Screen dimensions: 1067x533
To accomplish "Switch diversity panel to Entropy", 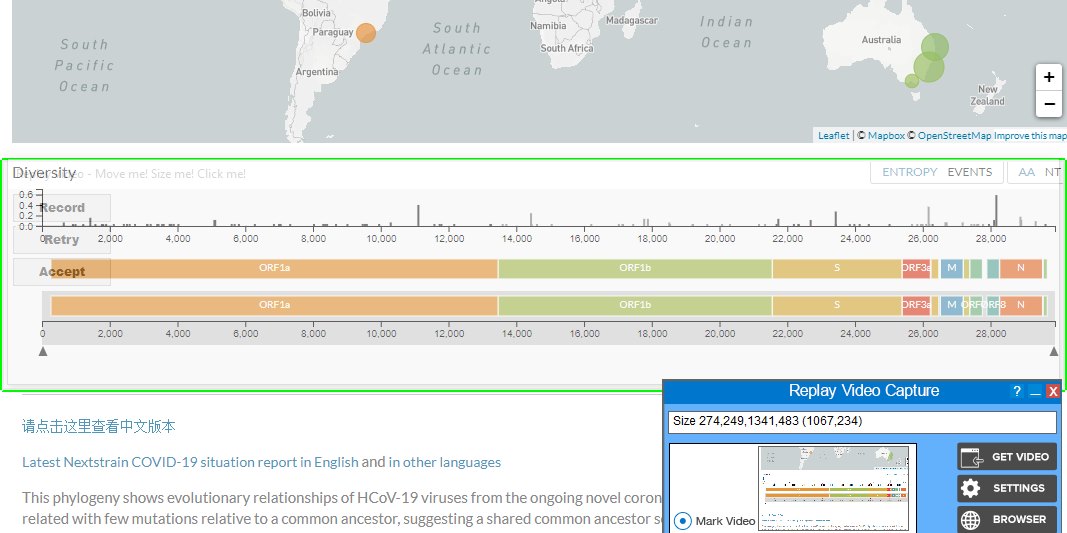I will pyautogui.click(x=909, y=172).
